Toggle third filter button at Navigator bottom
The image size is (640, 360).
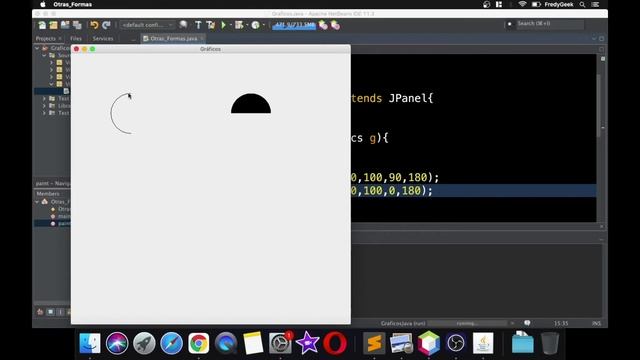click(x=60, y=312)
